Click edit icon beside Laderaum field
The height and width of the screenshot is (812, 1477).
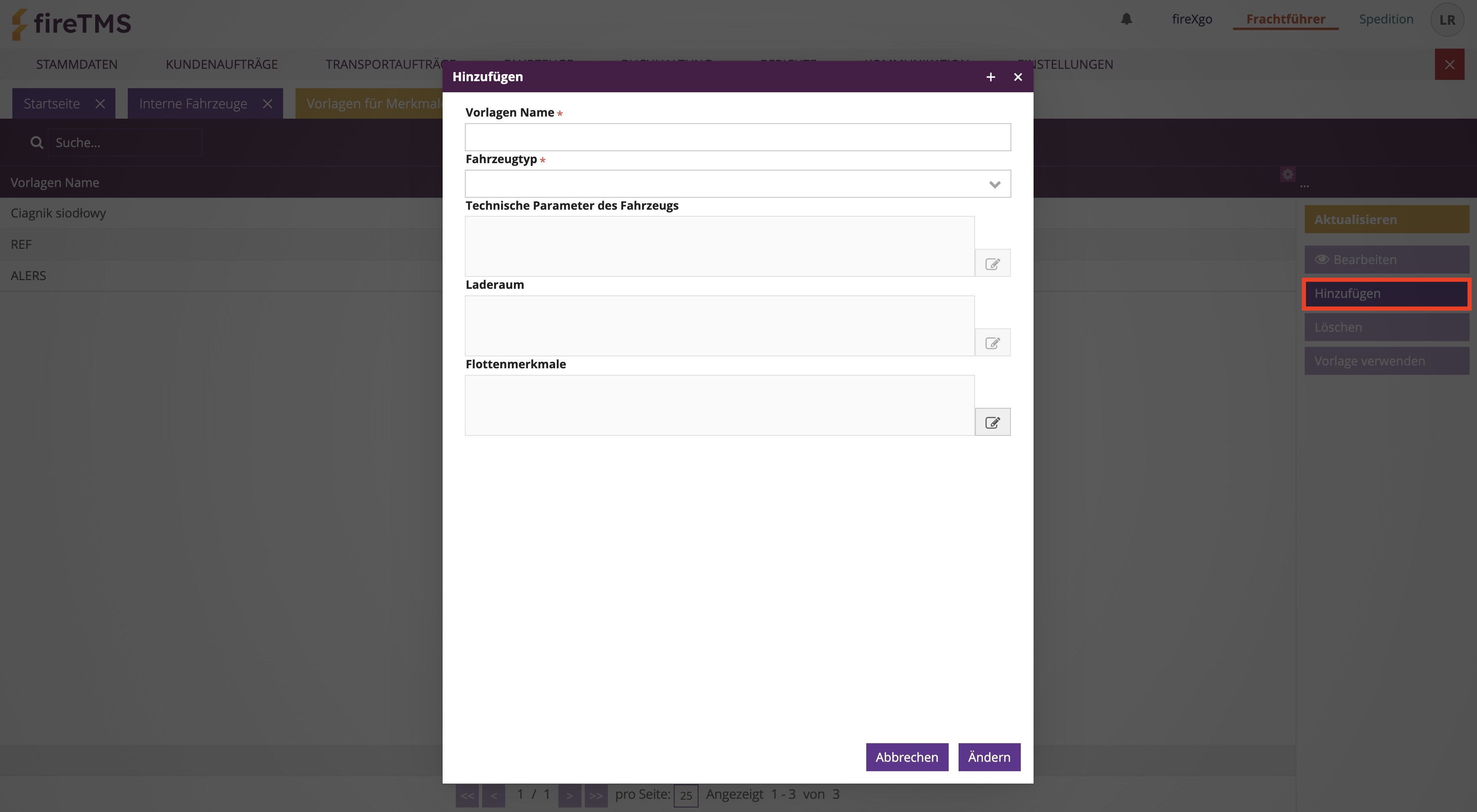pos(992,343)
